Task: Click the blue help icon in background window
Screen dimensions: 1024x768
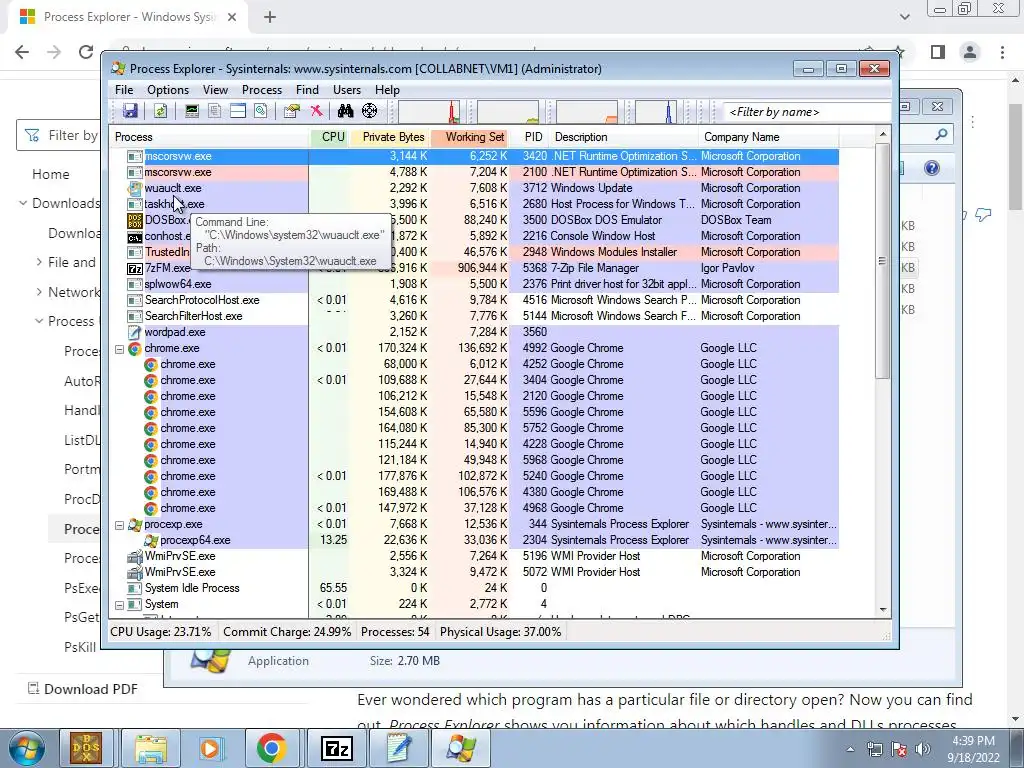Action: [x=932, y=168]
